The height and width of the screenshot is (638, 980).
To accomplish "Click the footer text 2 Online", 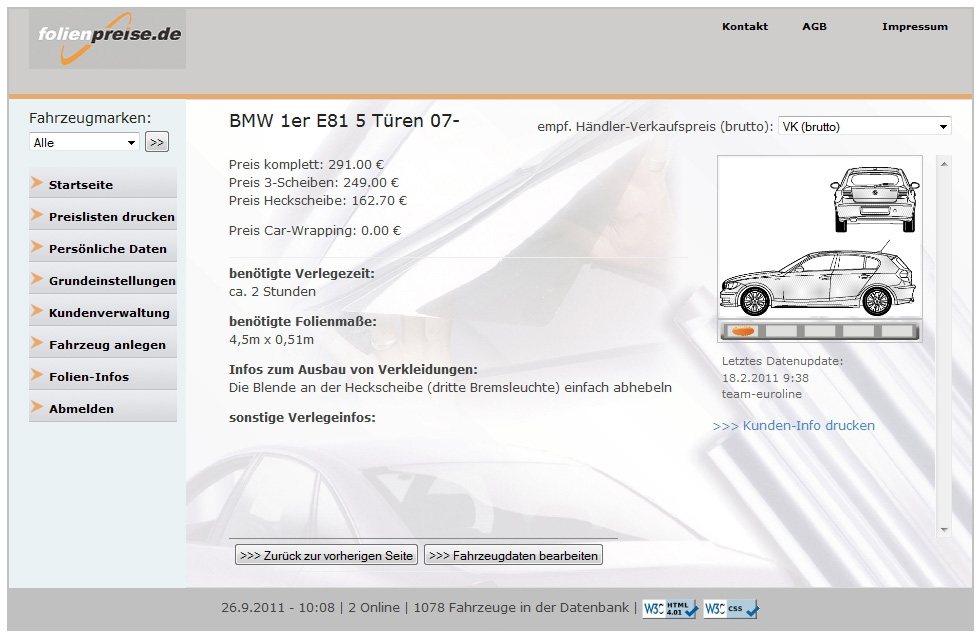I will (374, 607).
